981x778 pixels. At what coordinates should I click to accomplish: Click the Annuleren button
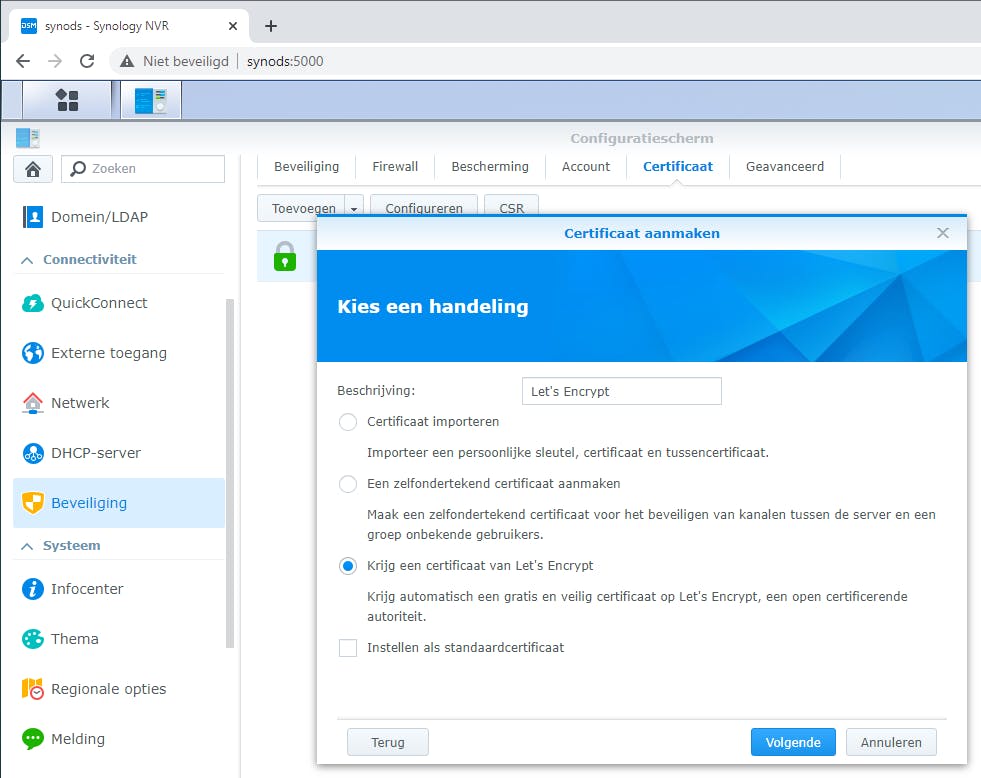(x=891, y=742)
